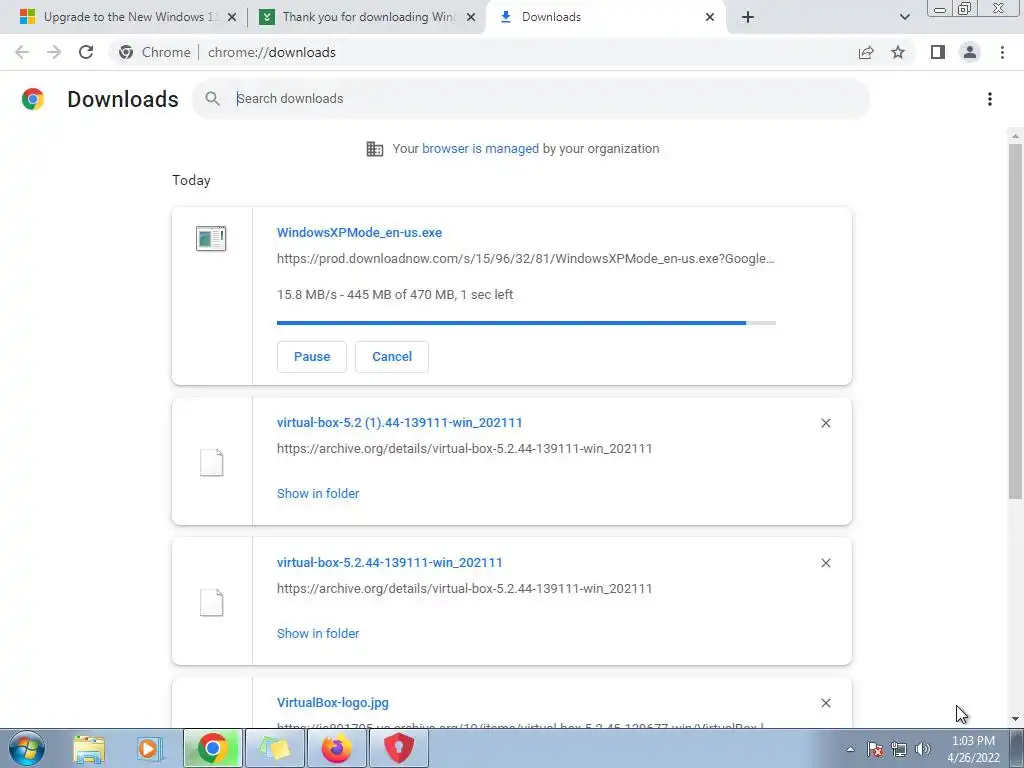Open the tab search dropdown arrow

904,17
